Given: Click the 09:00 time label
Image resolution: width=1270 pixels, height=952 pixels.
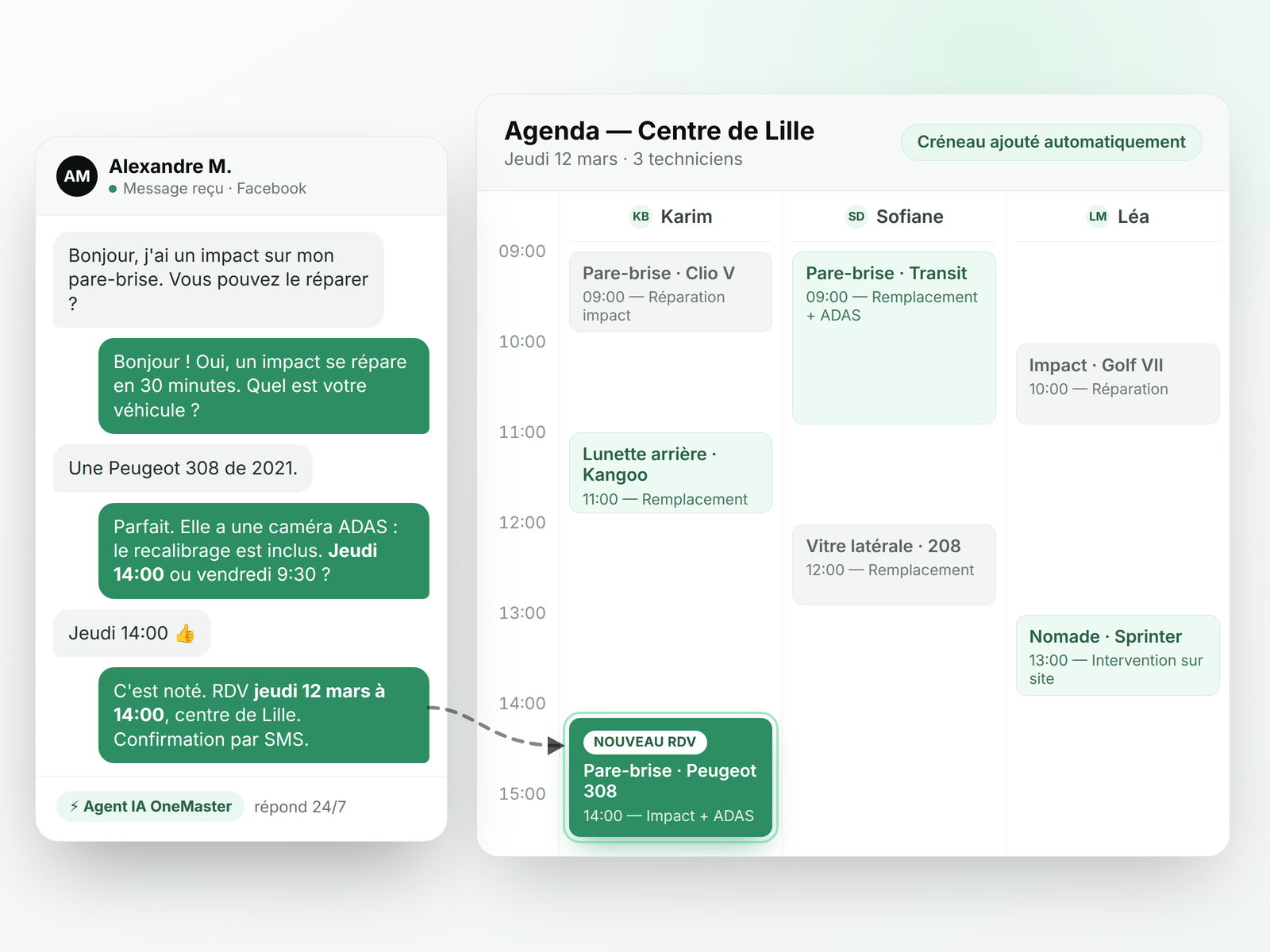Looking at the screenshot, I should click(x=522, y=251).
